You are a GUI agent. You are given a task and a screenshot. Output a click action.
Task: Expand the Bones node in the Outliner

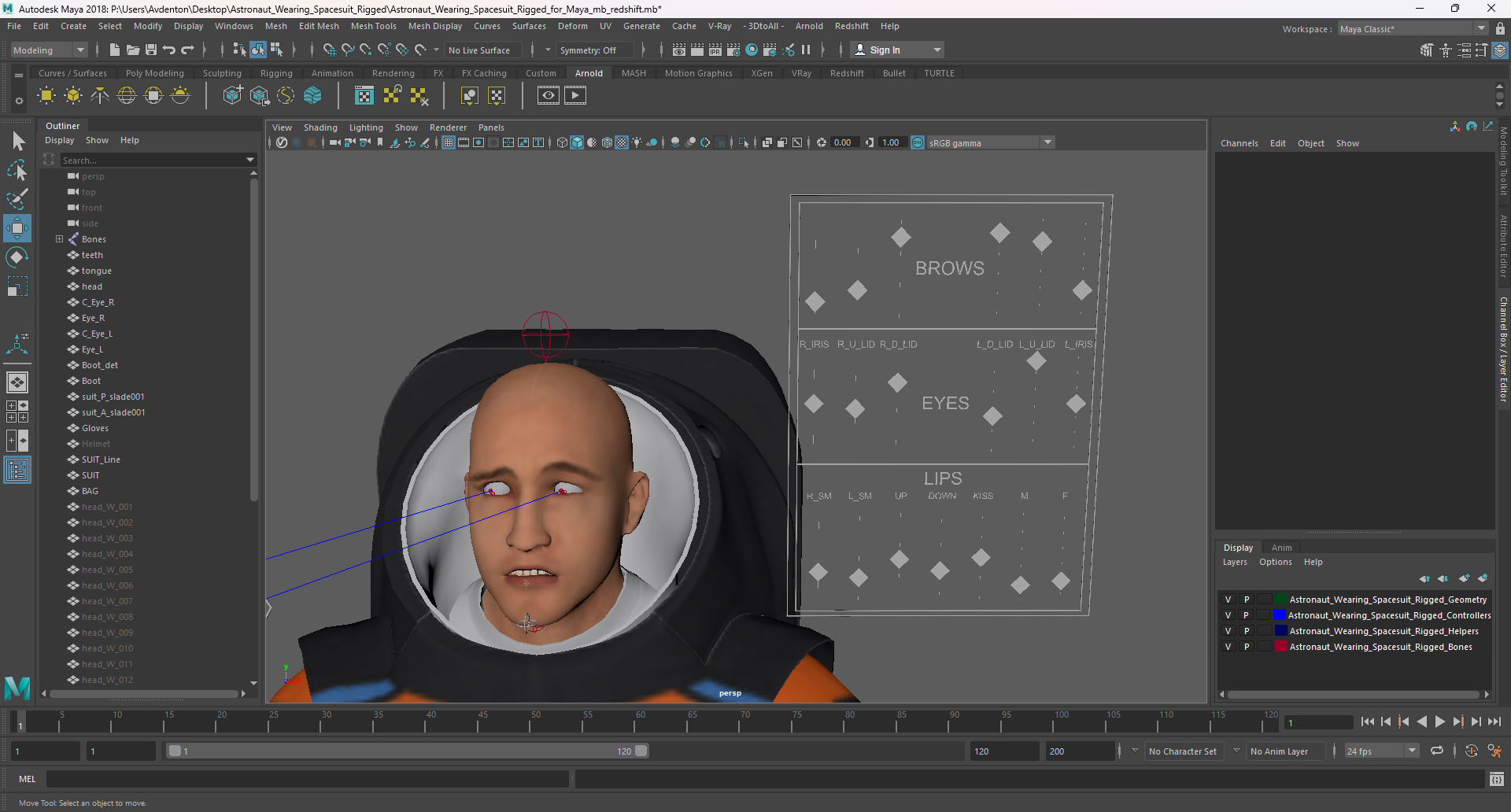(x=59, y=239)
